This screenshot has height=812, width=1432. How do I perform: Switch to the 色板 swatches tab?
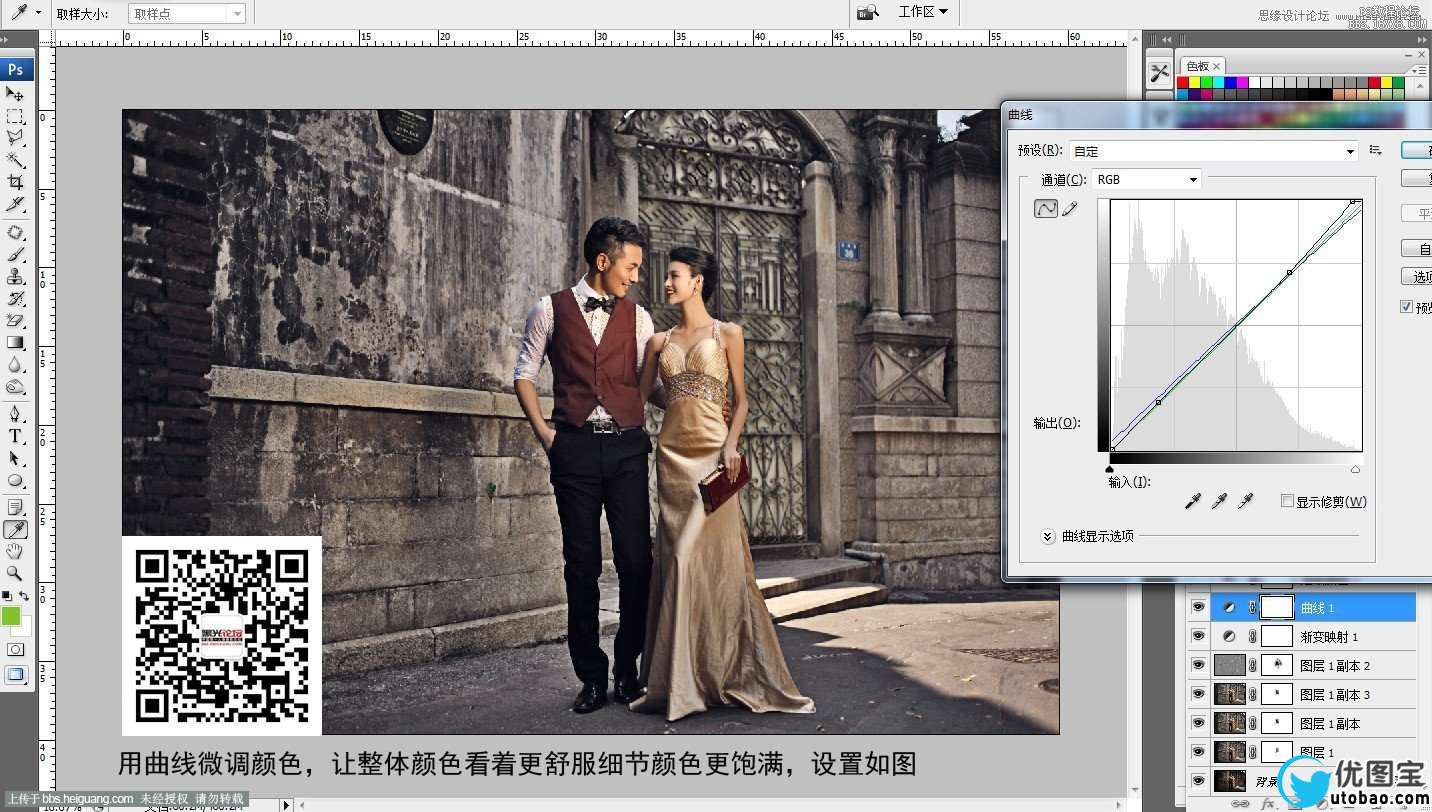coord(1203,66)
